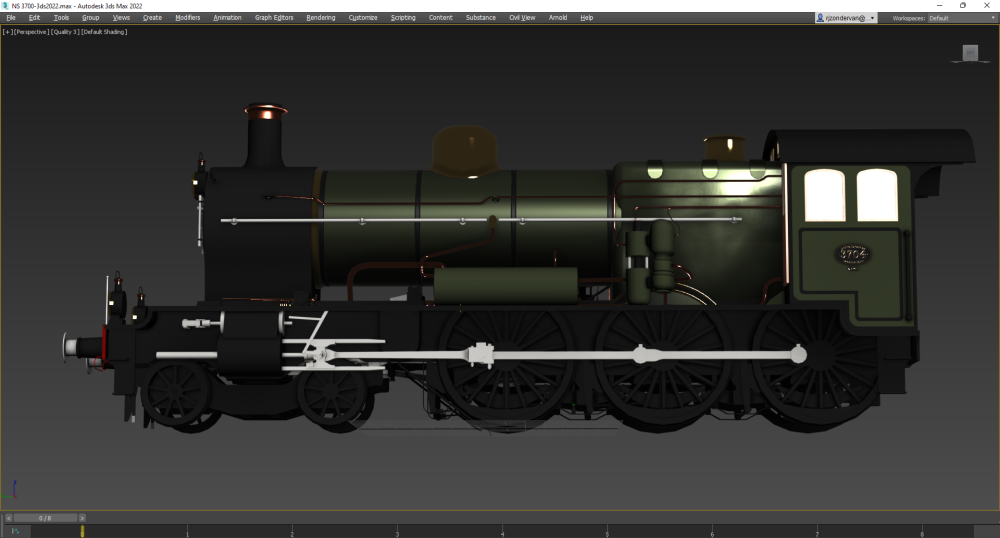Click the 3ds Max application icon
The height and width of the screenshot is (538, 1000).
5,5
